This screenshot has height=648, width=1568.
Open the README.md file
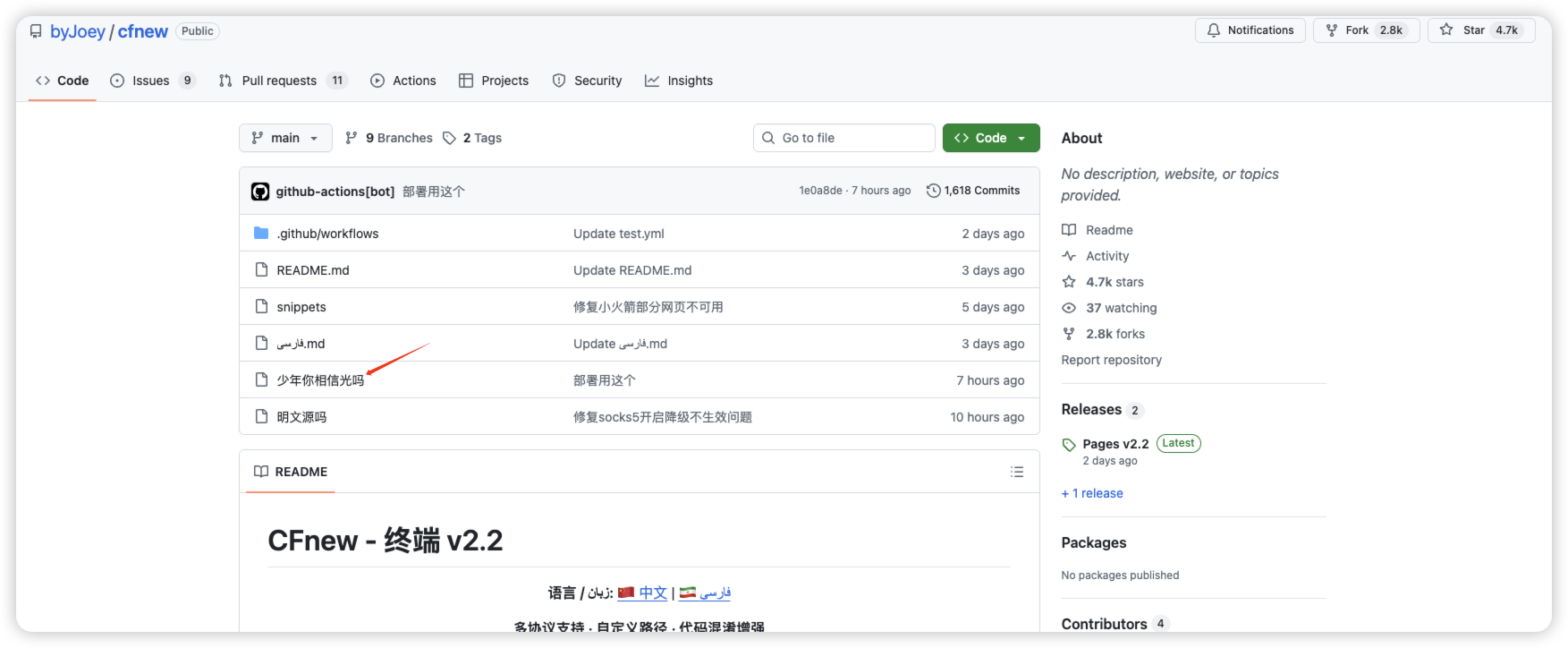click(x=313, y=270)
